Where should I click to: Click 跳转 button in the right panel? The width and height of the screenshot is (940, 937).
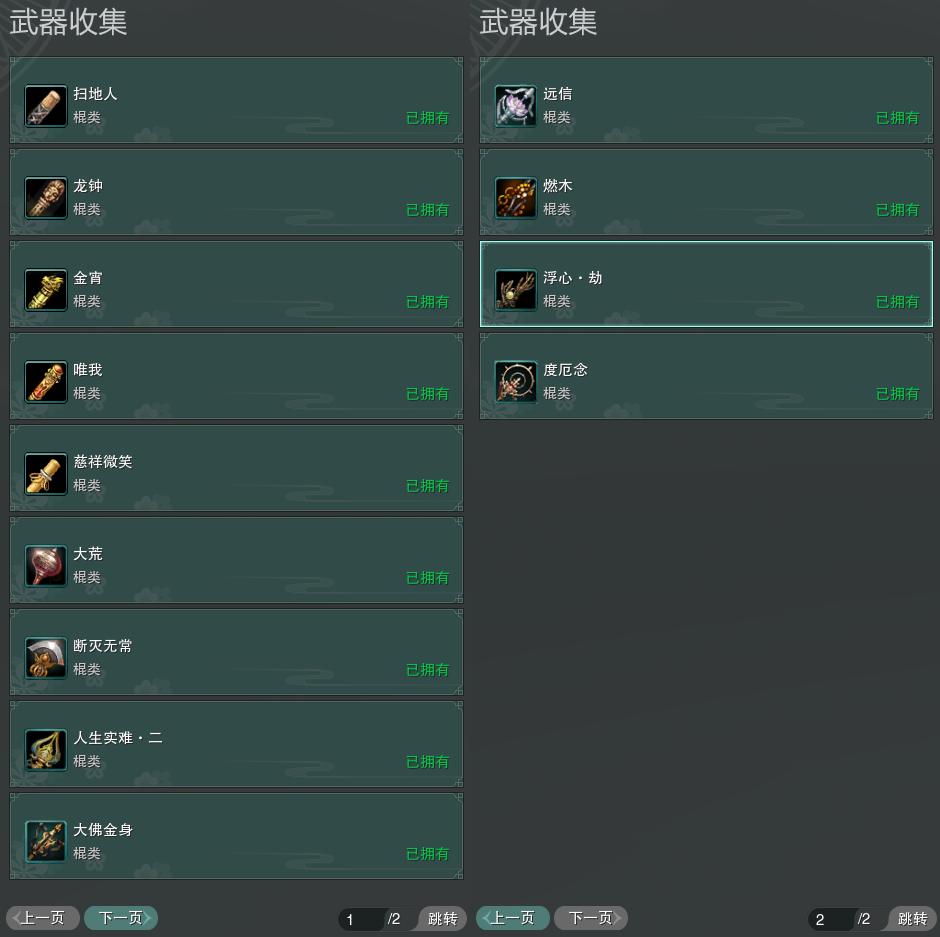(912, 918)
